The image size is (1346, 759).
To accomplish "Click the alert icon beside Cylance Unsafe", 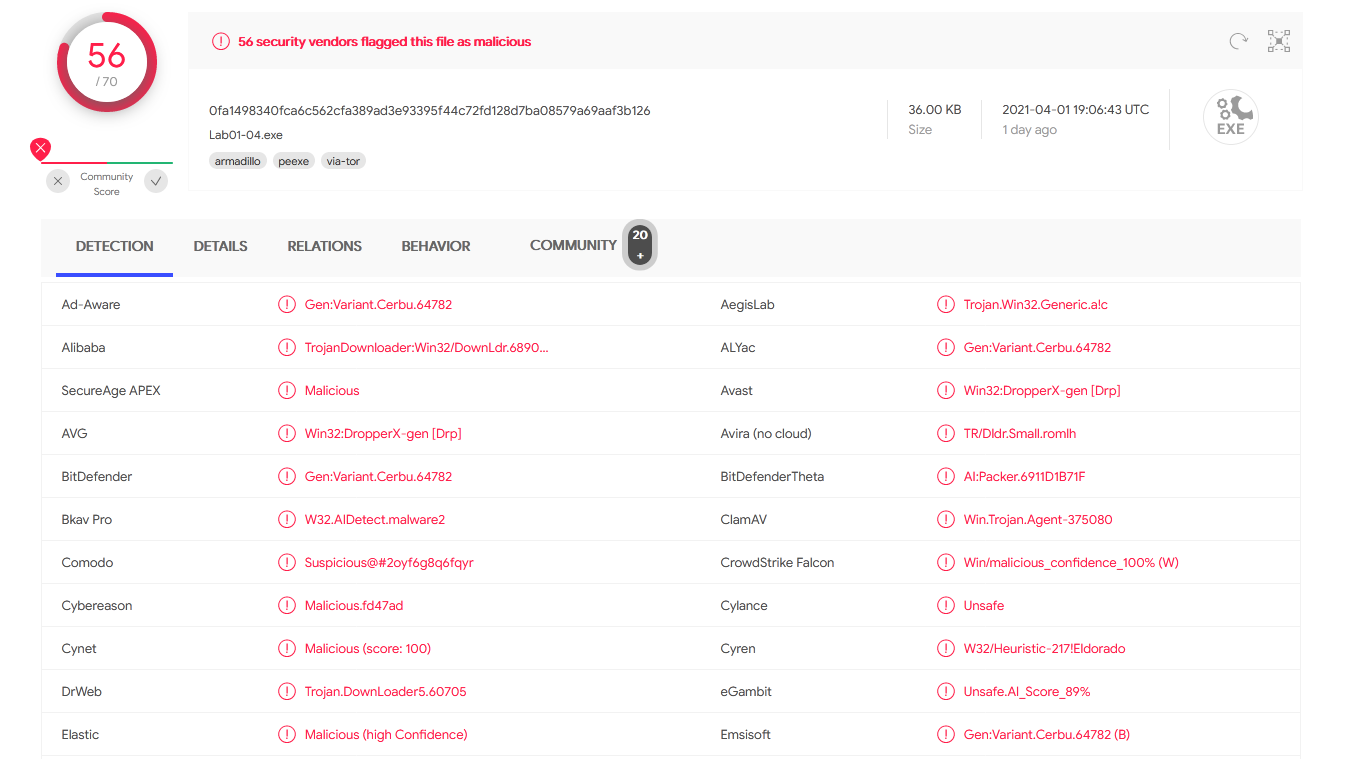I will coord(945,606).
